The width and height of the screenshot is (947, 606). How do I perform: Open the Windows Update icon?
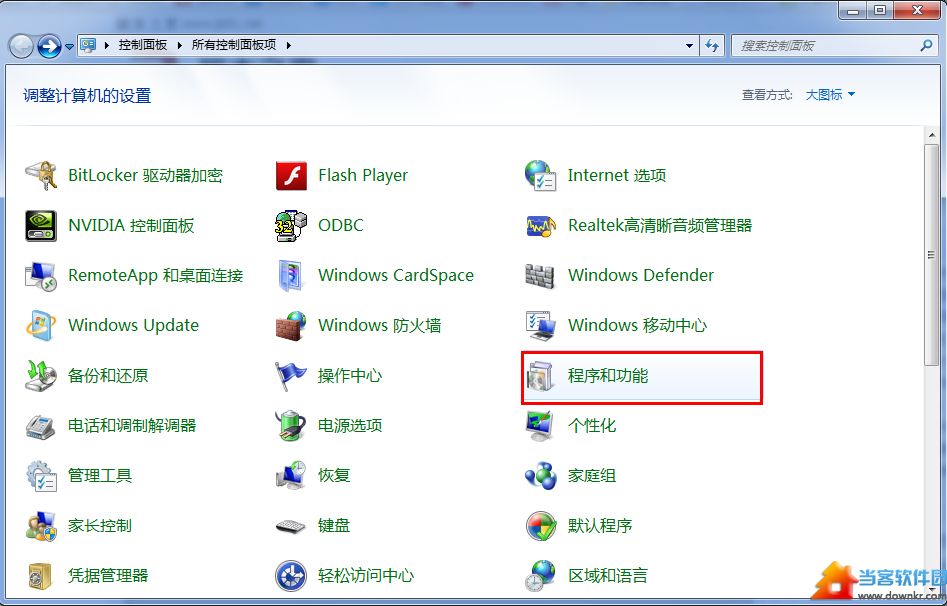pos(40,326)
